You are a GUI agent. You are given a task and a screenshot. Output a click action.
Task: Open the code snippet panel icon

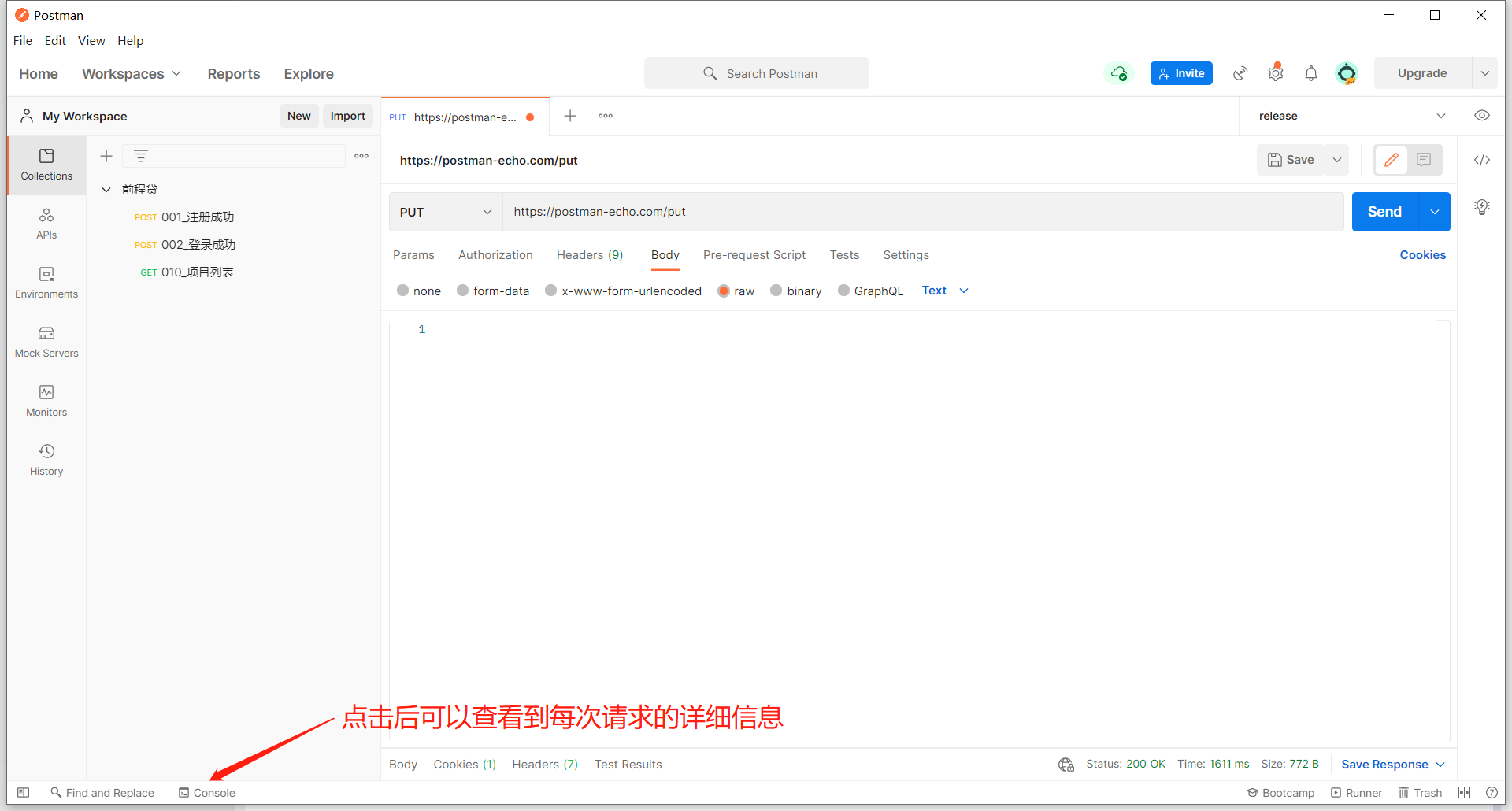[1482, 160]
